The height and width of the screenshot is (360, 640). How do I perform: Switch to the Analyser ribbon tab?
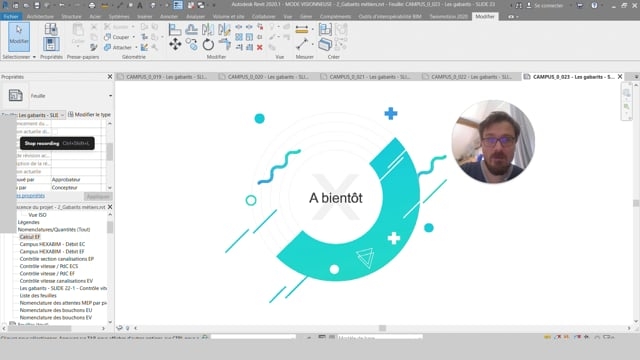pos(196,16)
